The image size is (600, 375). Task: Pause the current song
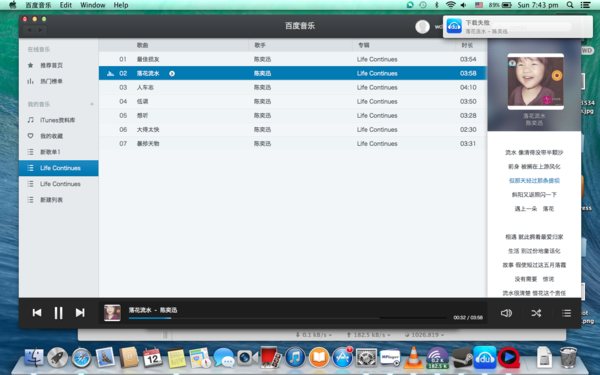coord(58,313)
